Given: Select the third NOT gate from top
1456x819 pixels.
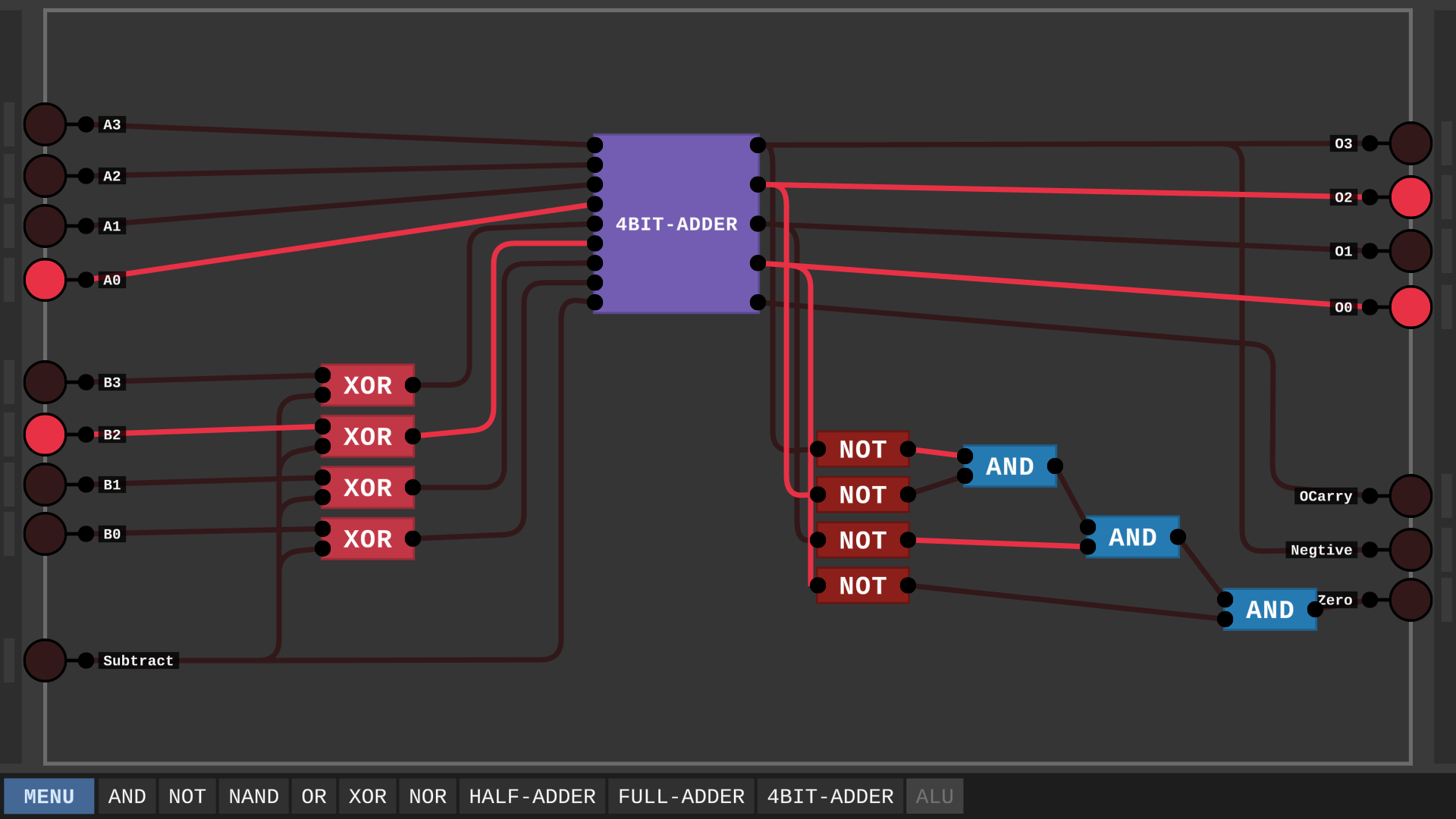Looking at the screenshot, I should coord(863,541).
